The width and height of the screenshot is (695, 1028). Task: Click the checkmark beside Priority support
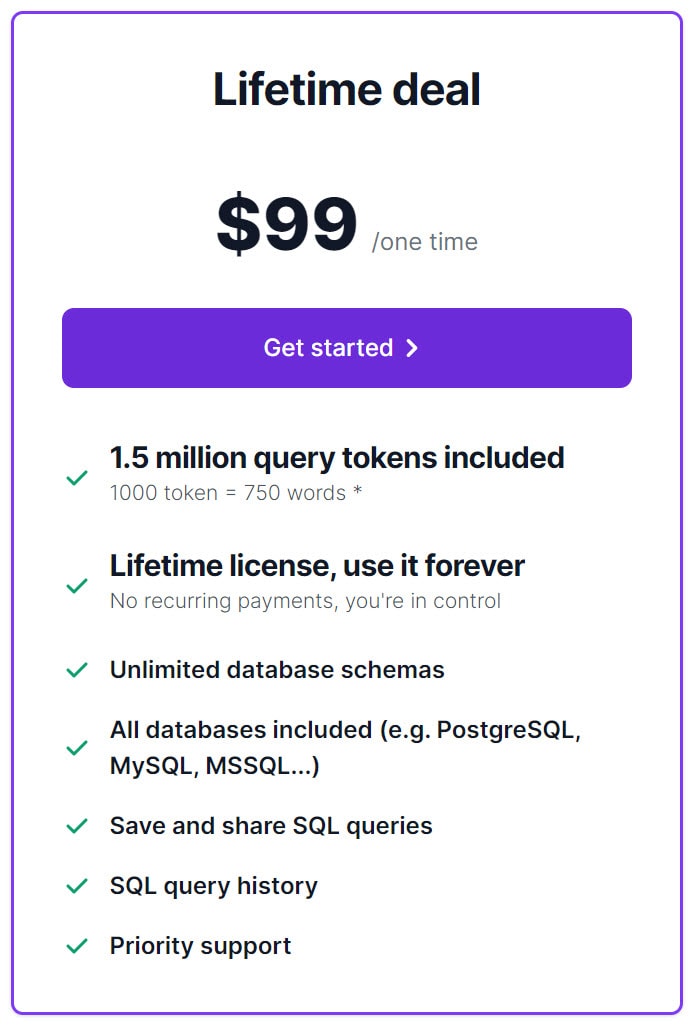point(77,946)
